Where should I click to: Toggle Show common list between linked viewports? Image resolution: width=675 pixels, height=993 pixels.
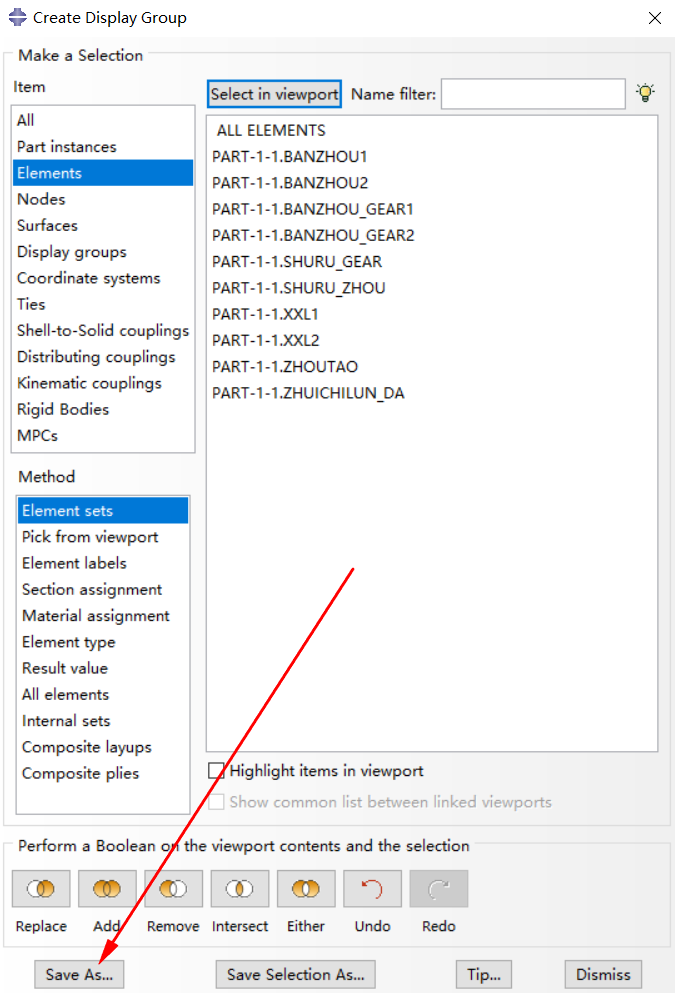tap(217, 802)
